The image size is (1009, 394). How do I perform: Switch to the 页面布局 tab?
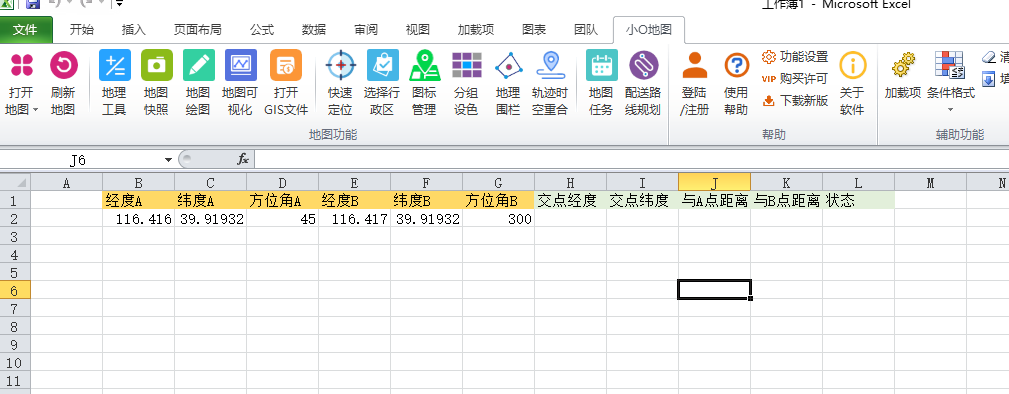pyautogui.click(x=198, y=30)
